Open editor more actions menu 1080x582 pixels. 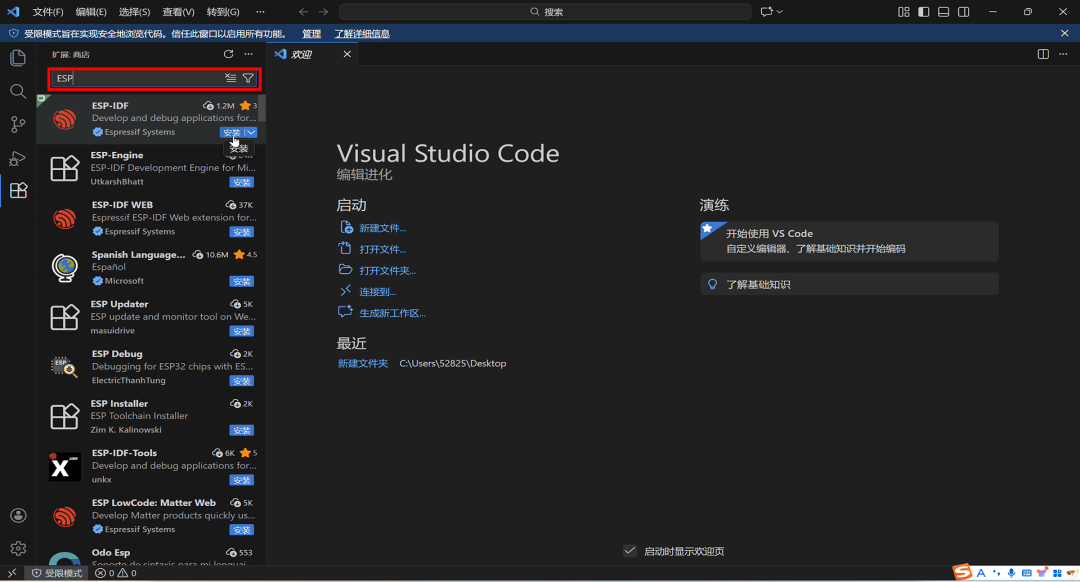pyautogui.click(x=1063, y=54)
